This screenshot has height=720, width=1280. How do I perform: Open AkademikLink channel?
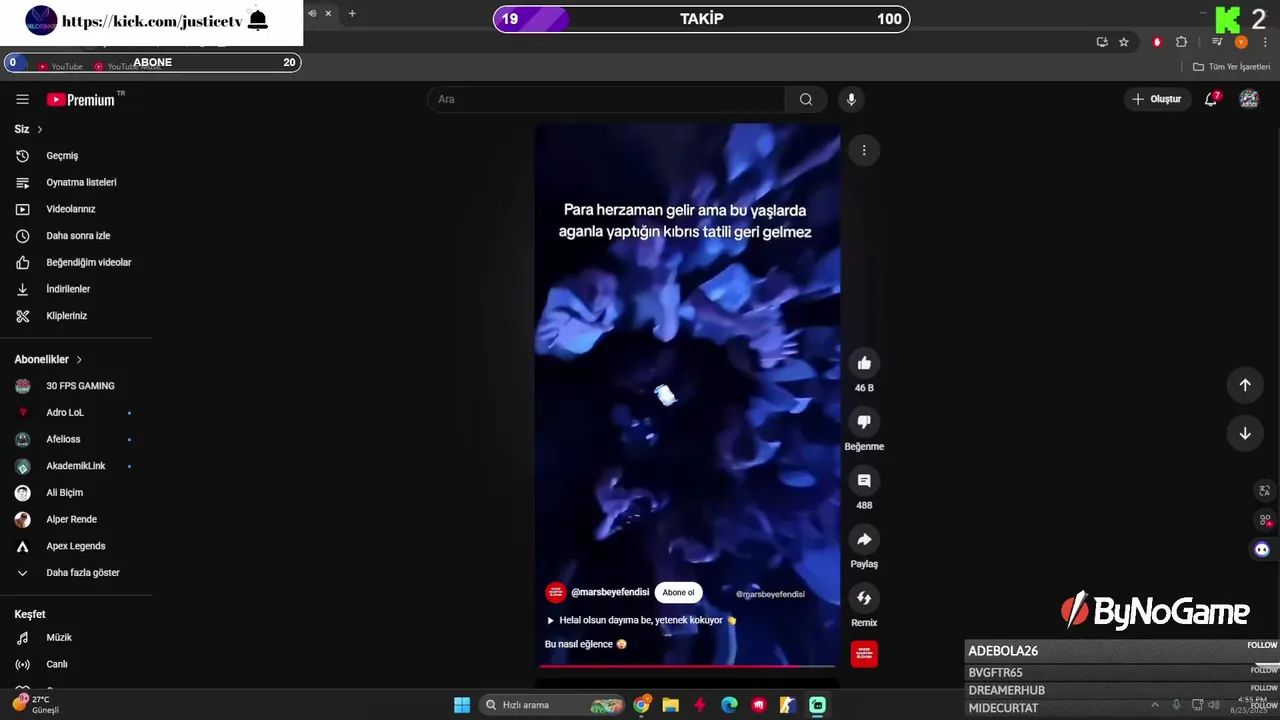pyautogui.click(x=76, y=466)
